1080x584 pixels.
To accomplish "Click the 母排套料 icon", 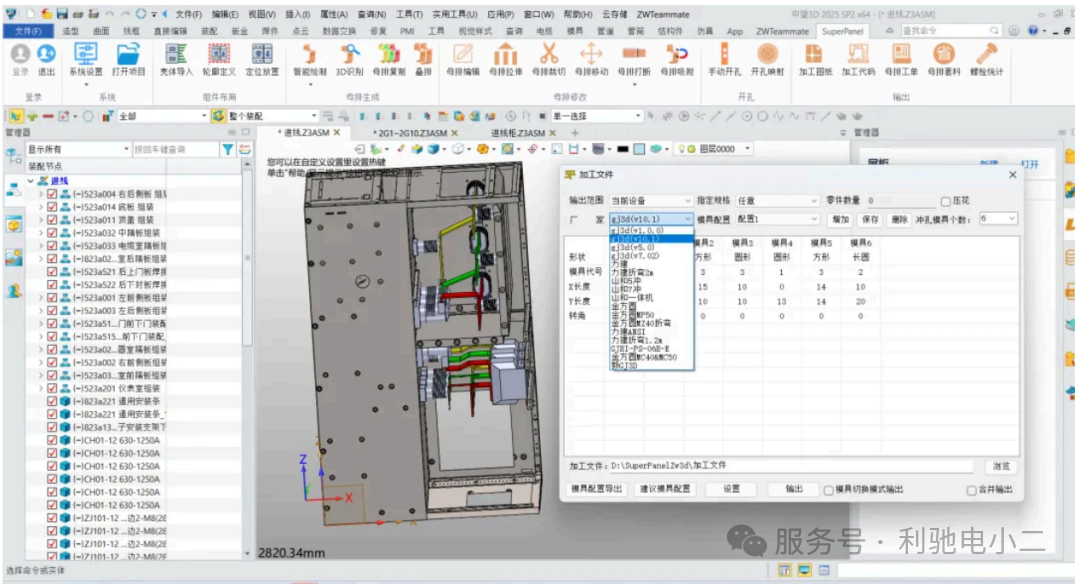I will (x=944, y=60).
